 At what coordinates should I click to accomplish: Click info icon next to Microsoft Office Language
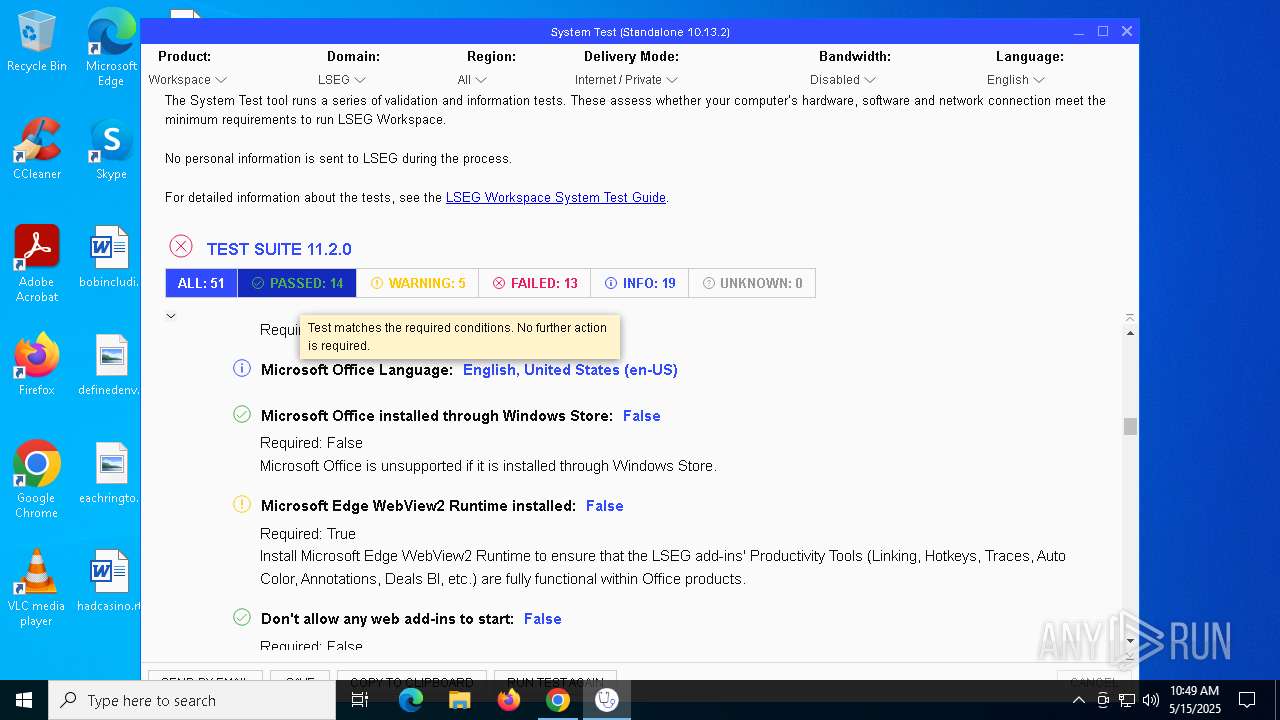[242, 369]
